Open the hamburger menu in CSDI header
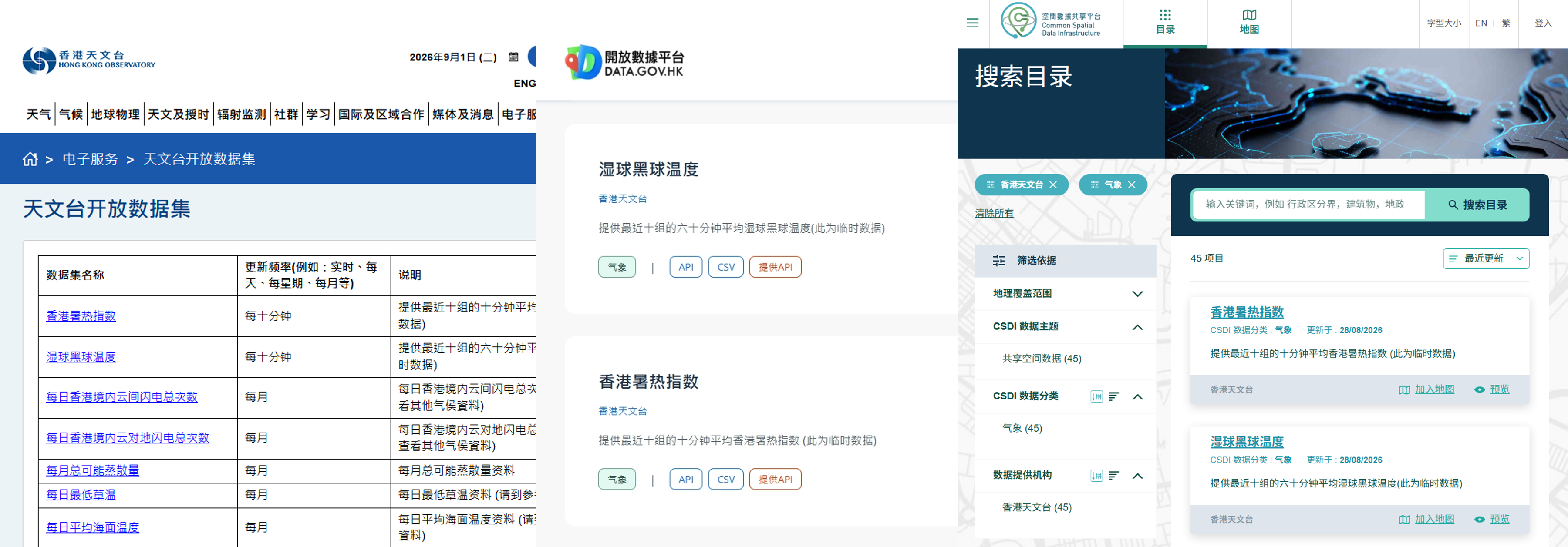Image resolution: width=1568 pixels, height=547 pixels. pos(972,23)
